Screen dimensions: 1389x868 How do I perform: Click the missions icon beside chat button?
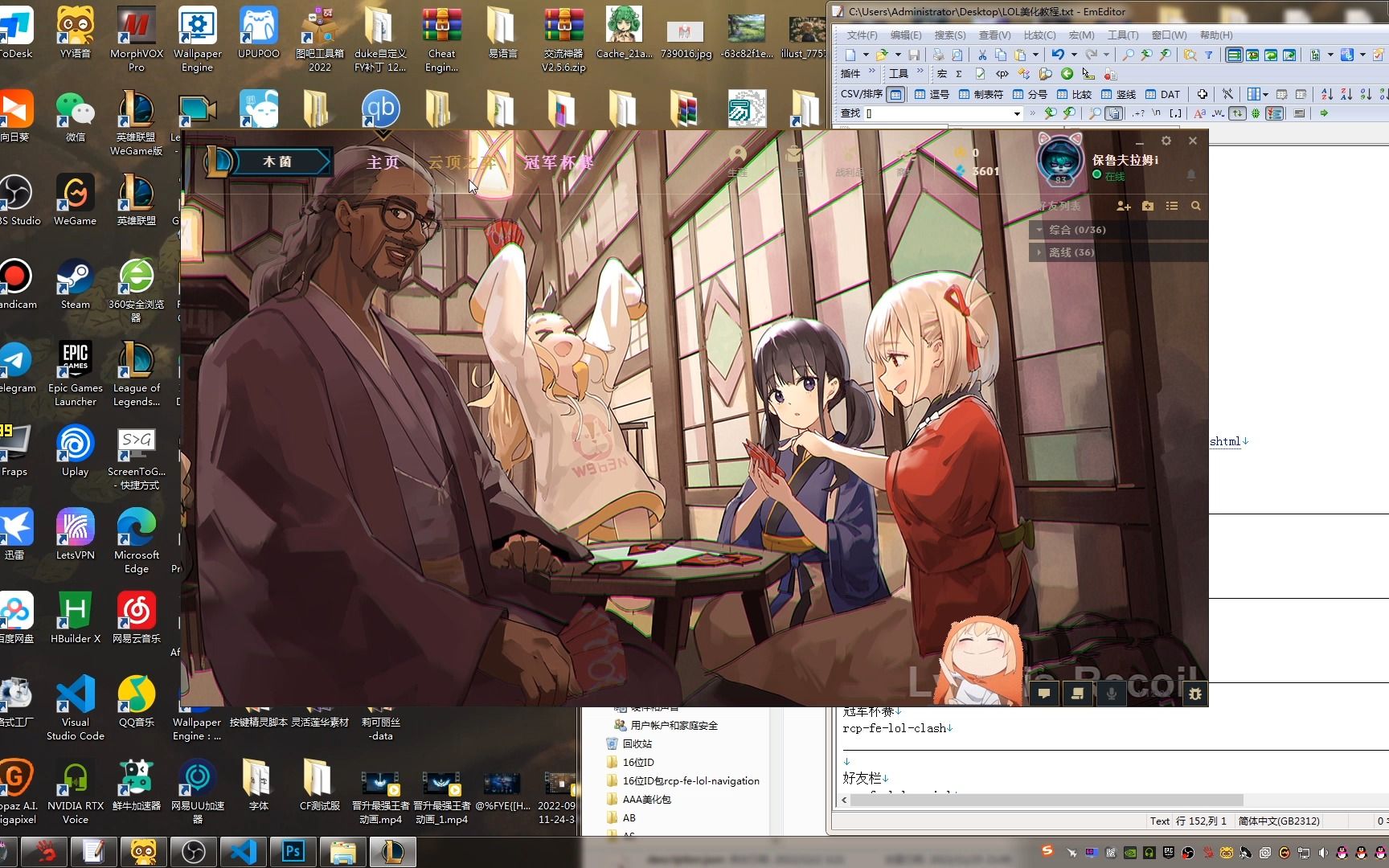(1078, 694)
